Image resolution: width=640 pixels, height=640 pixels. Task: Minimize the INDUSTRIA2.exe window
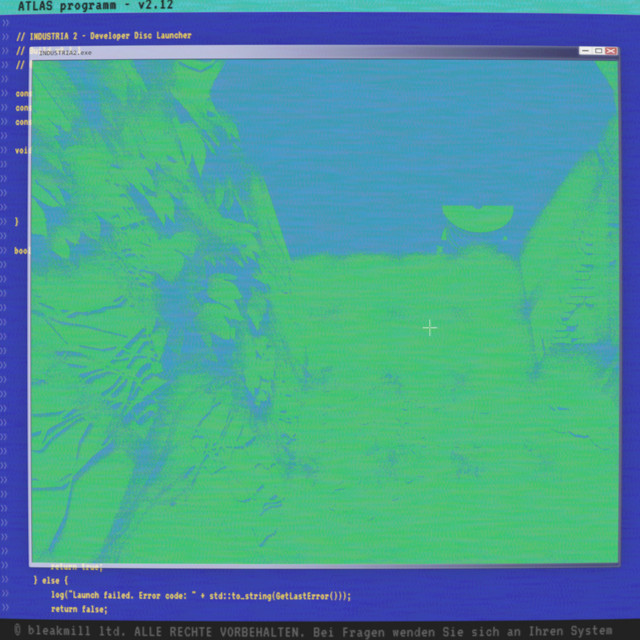tap(587, 51)
